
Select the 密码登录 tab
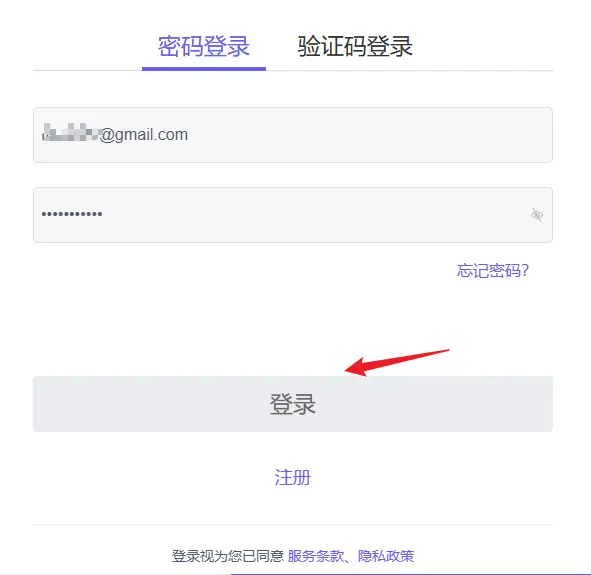tap(204, 46)
